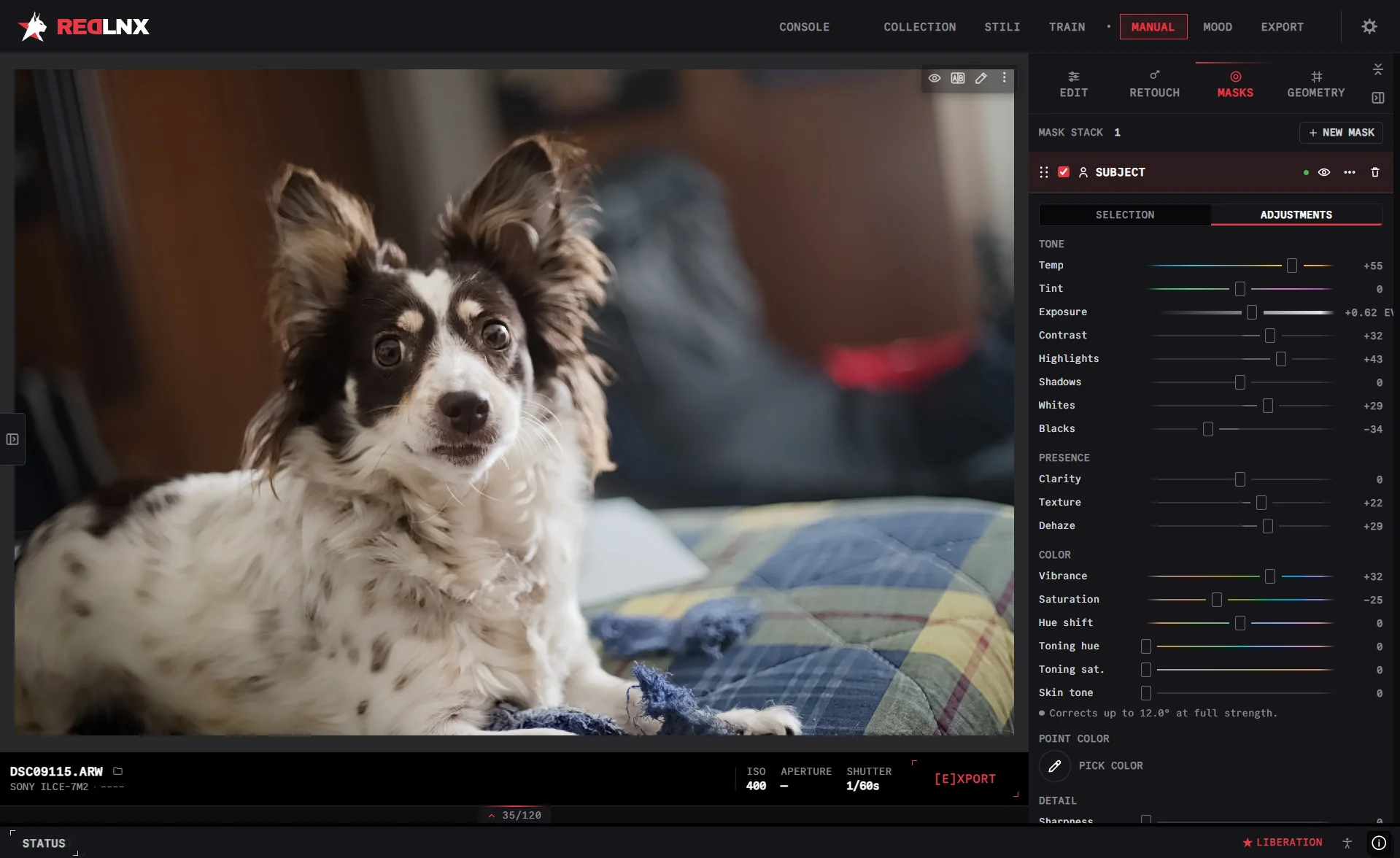
Task: Add a mask with NEW MASK button
Action: 1341,133
